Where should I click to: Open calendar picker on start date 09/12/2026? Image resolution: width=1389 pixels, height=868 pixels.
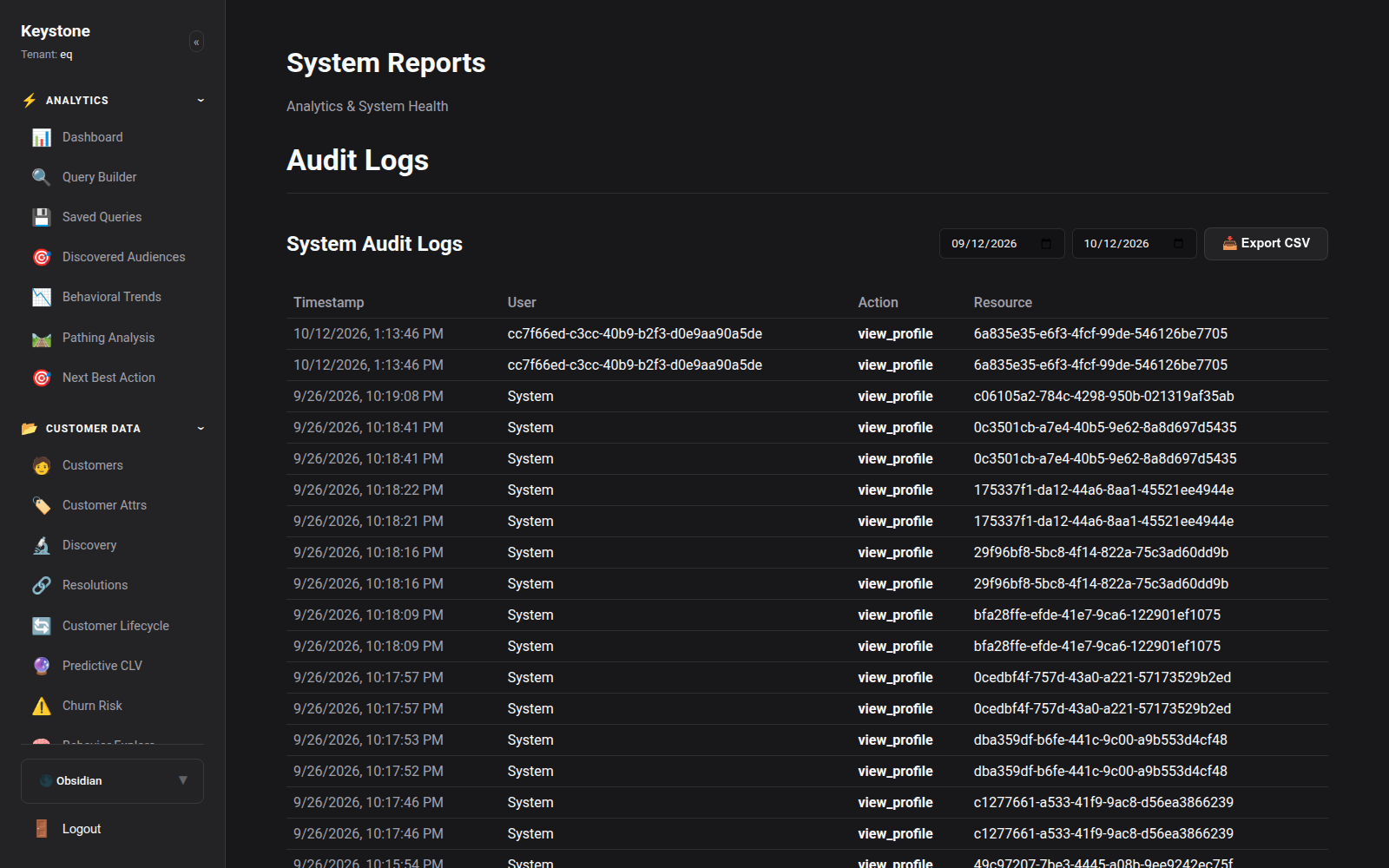click(x=1046, y=244)
